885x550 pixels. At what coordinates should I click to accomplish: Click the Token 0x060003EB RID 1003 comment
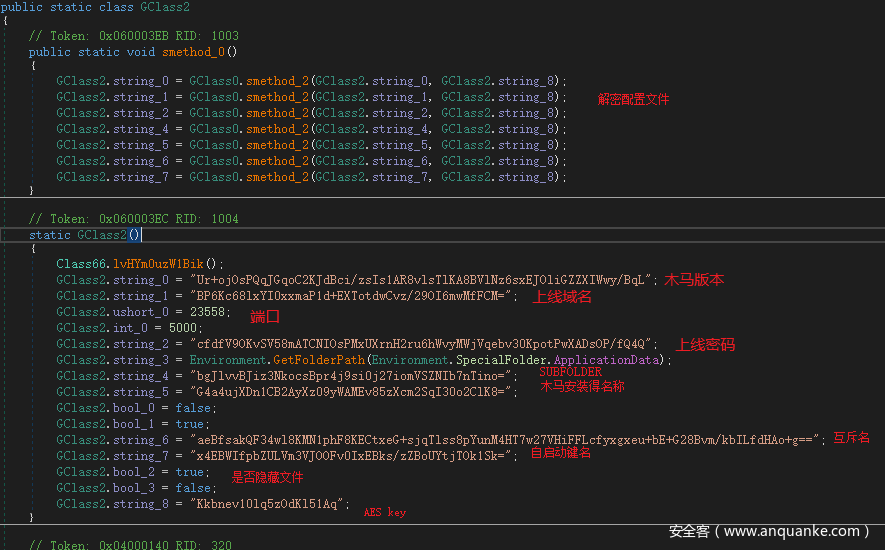point(133,36)
